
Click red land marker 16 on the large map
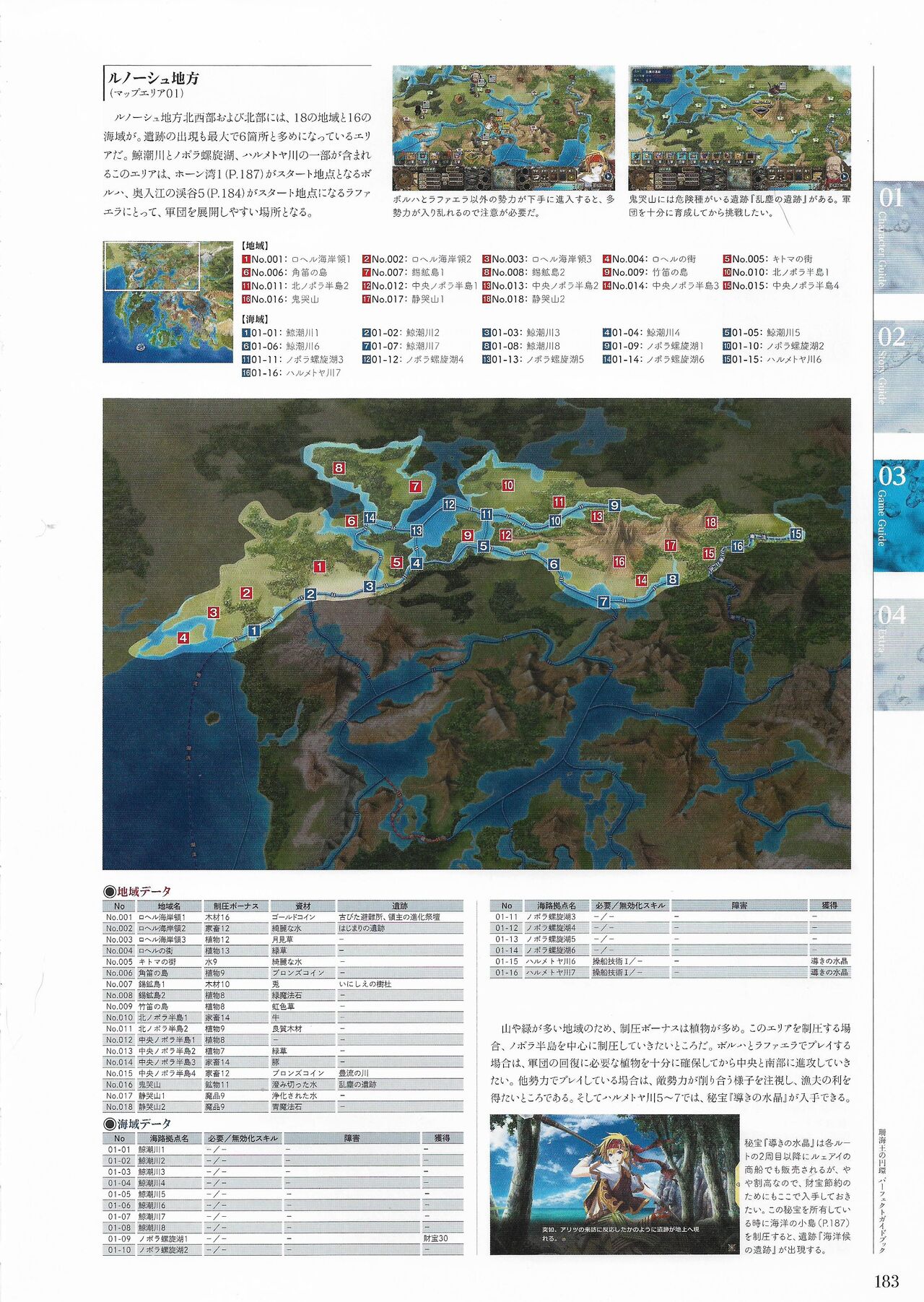click(x=619, y=561)
